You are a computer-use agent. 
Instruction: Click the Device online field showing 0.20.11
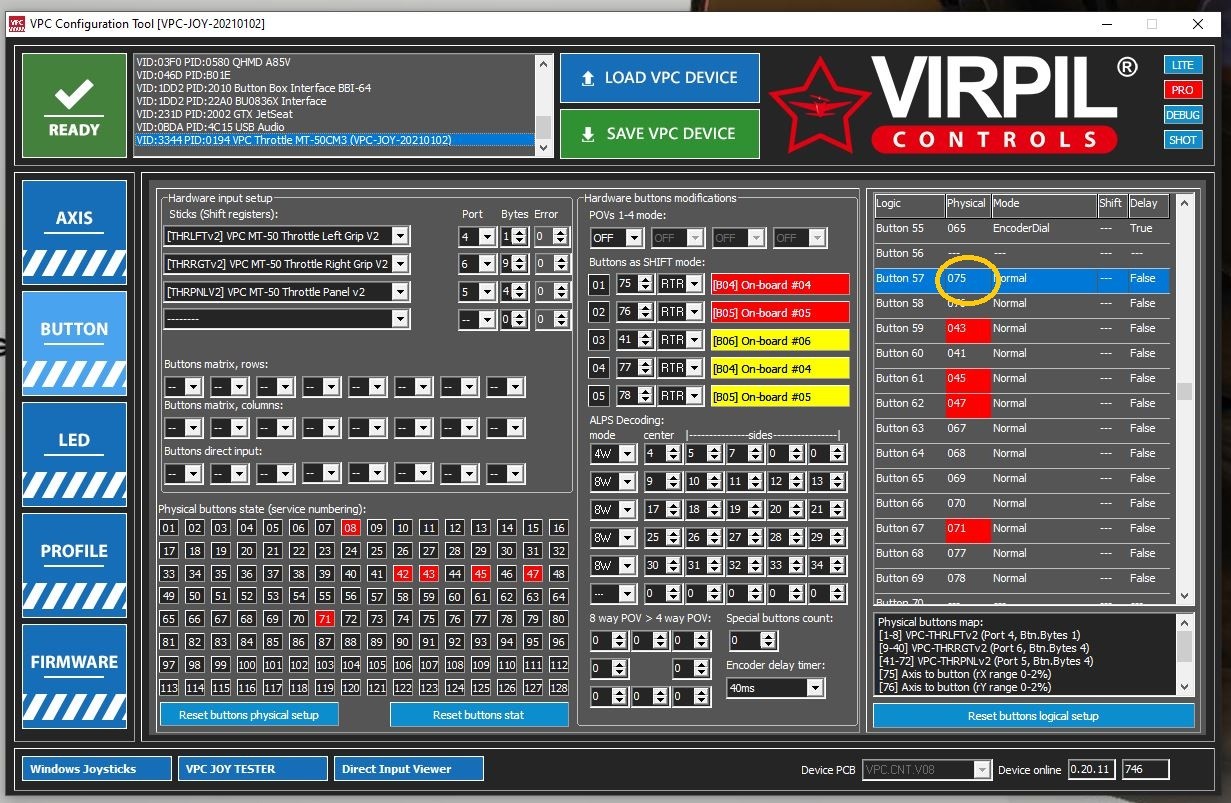[x=1092, y=770]
